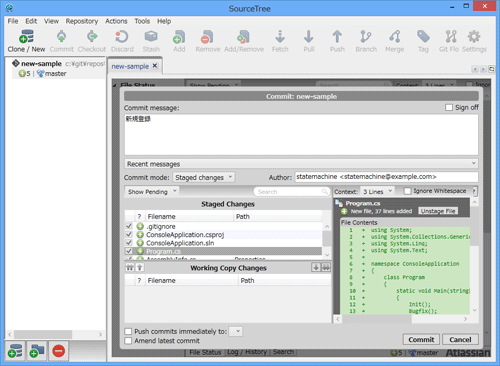Open the Edit menu

point(31,21)
